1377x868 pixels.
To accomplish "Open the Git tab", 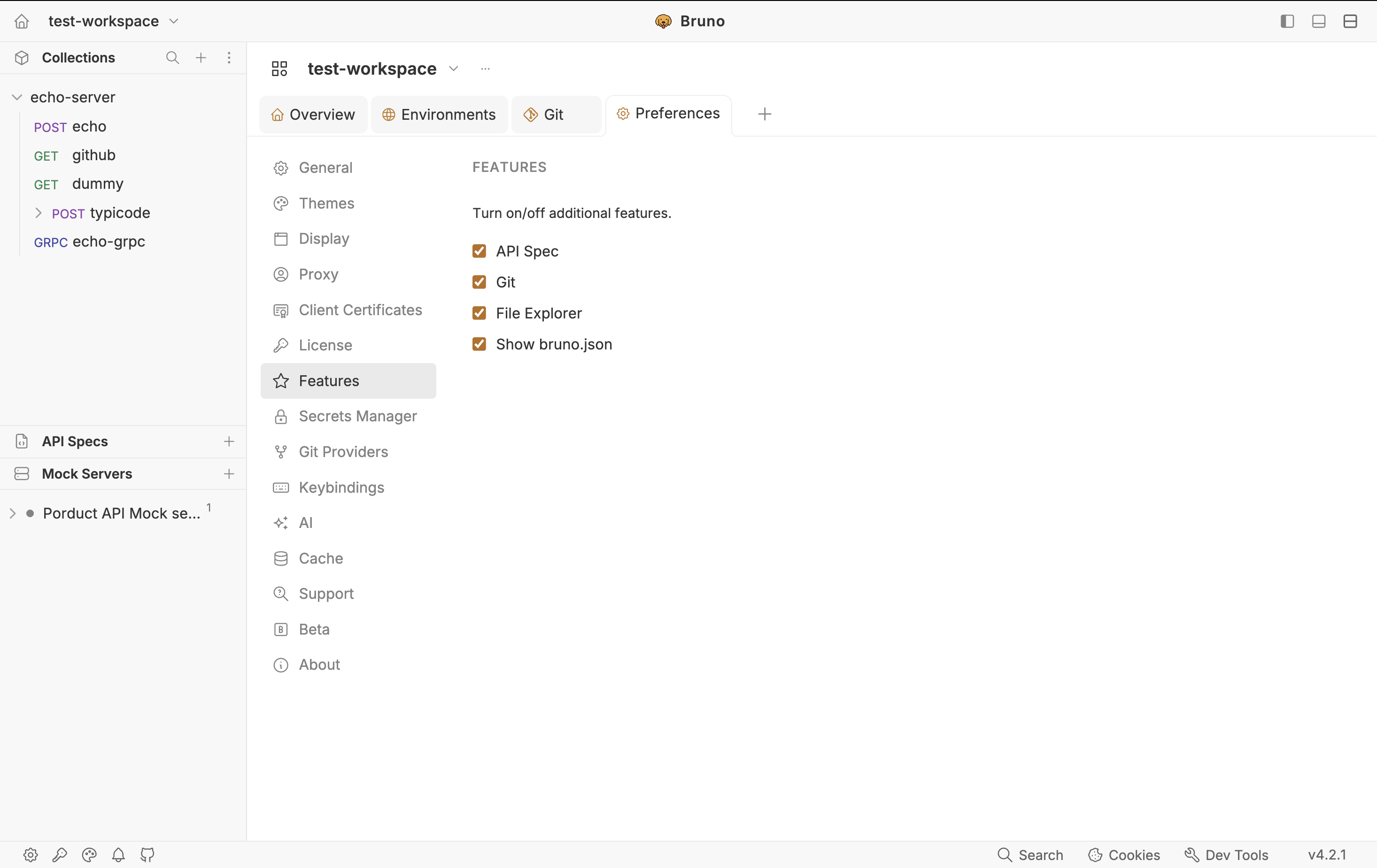I will coord(556,114).
